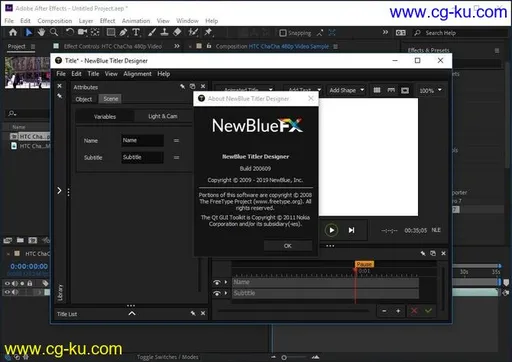Toggle visibility of the Subtitle track

pos(217,293)
